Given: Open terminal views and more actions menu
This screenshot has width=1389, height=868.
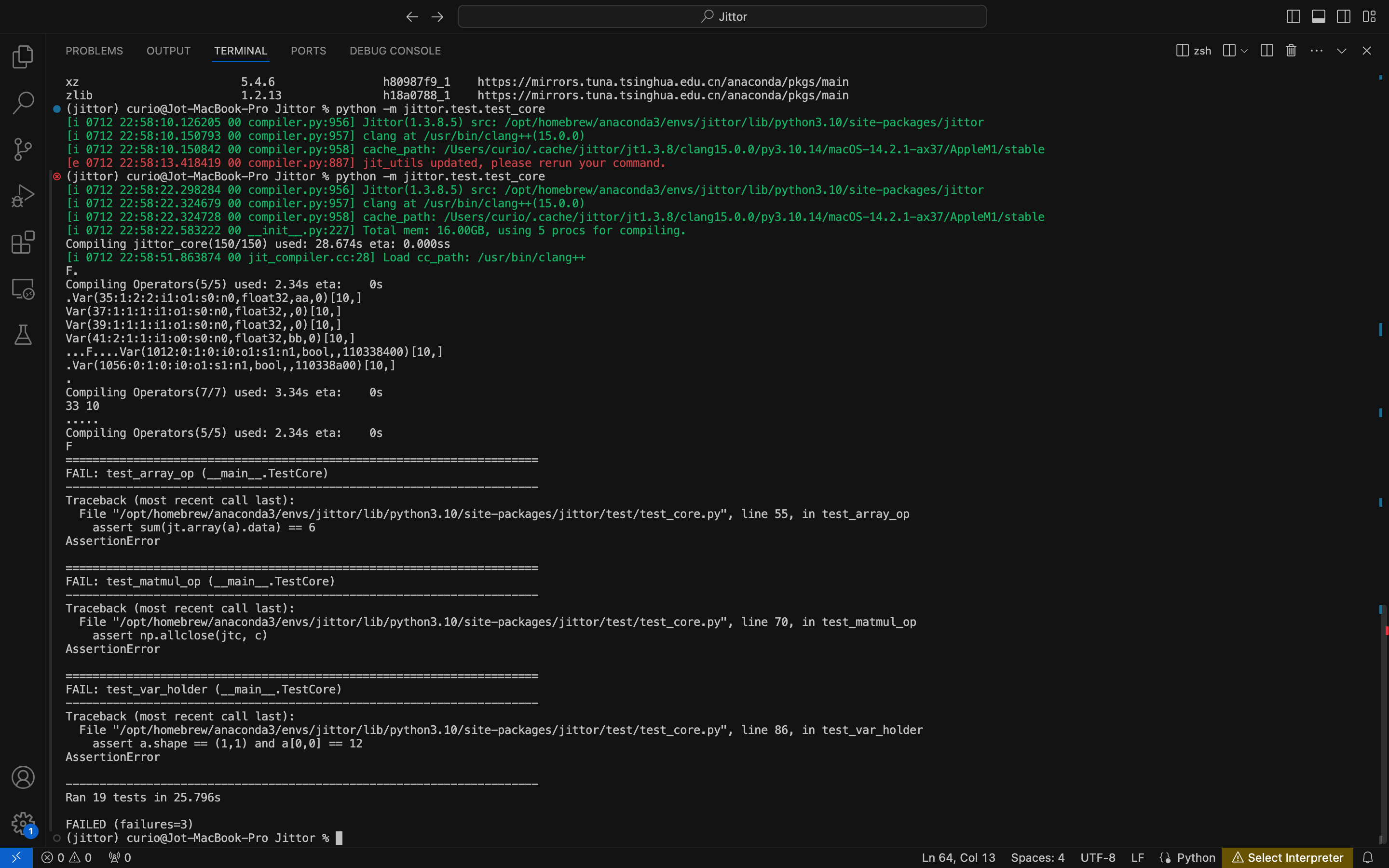Looking at the screenshot, I should (1317, 51).
